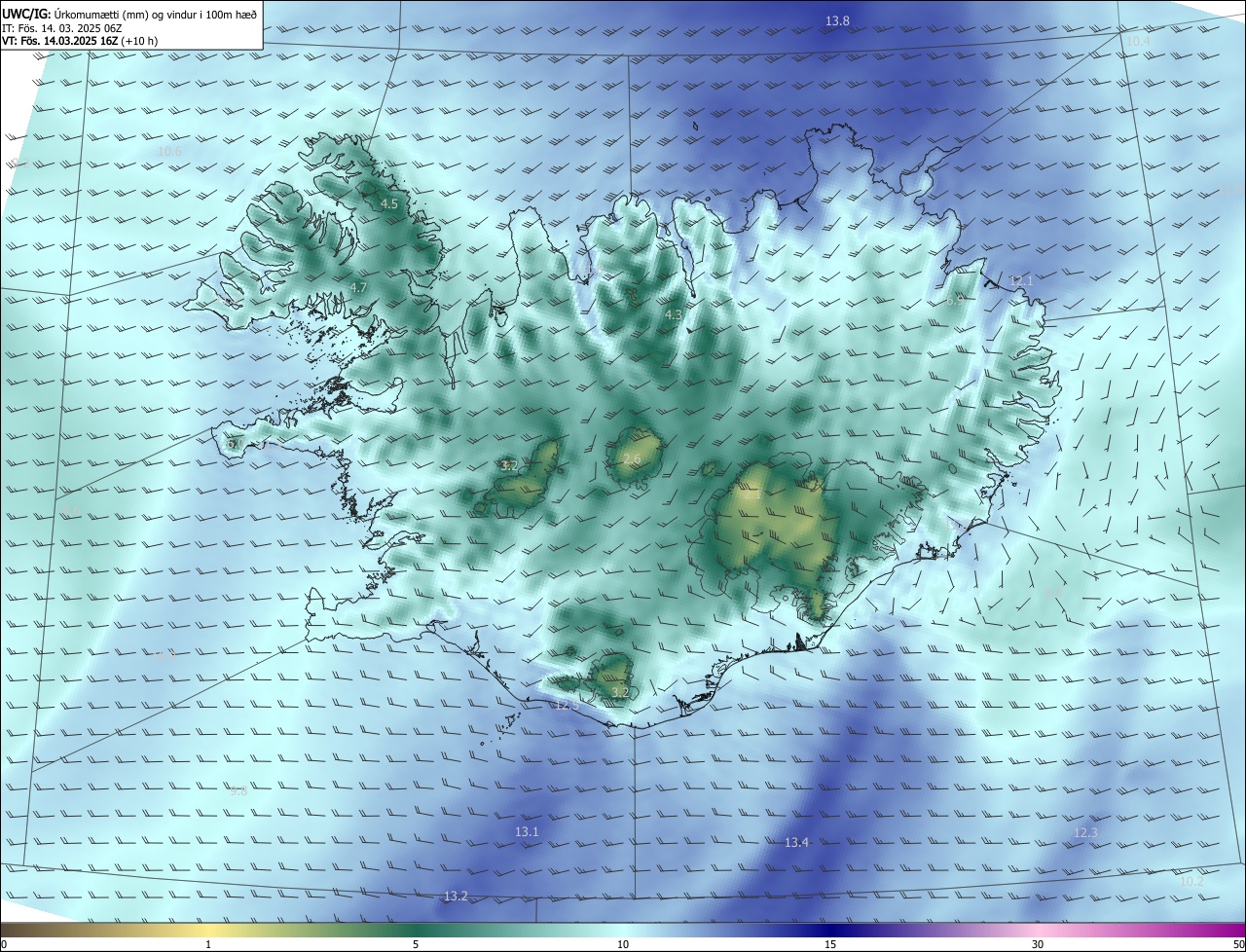Click the 4.5 value in the Westfjords
Screen dimensions: 1246x952
tap(389, 203)
